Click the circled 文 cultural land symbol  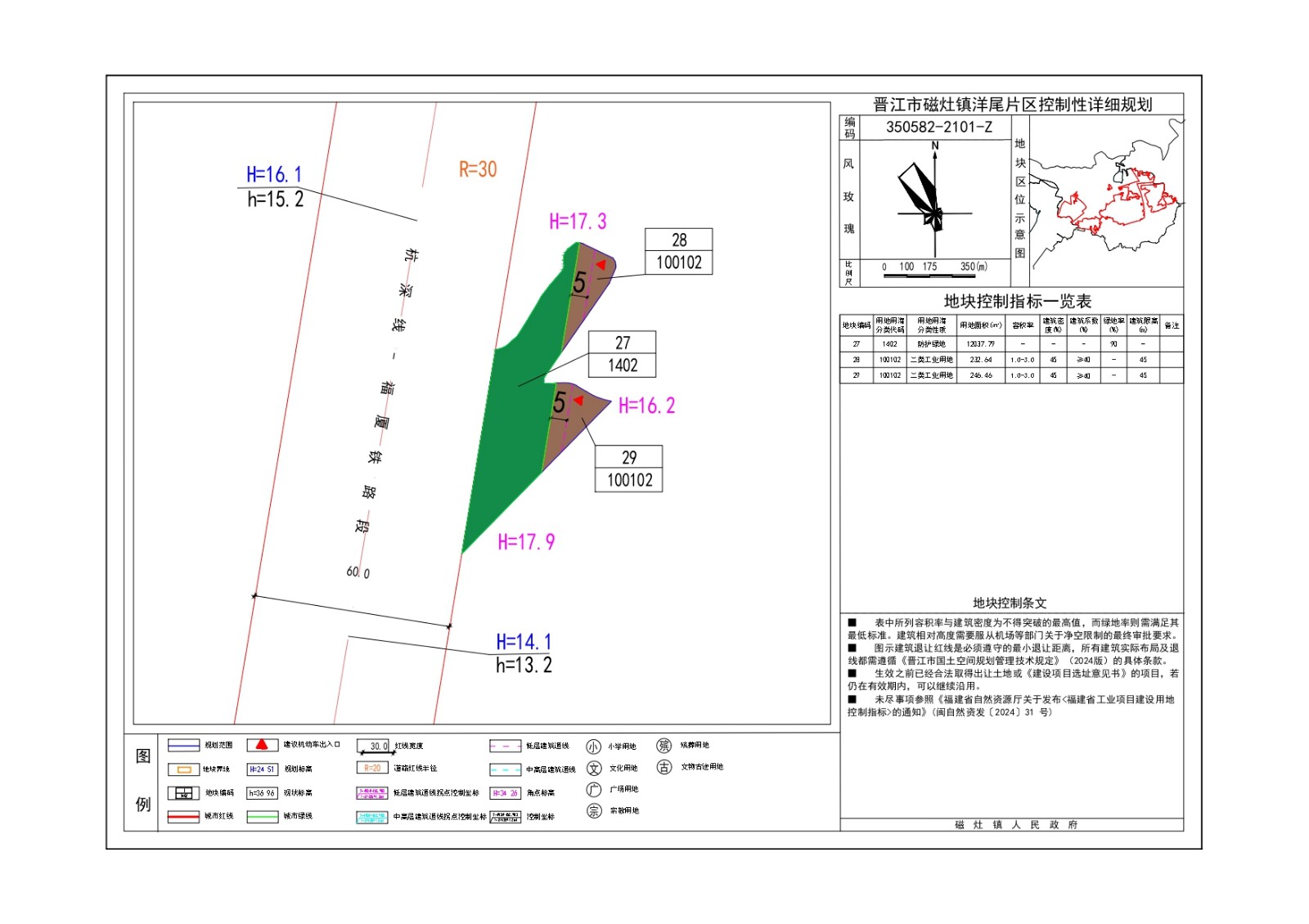click(x=594, y=769)
